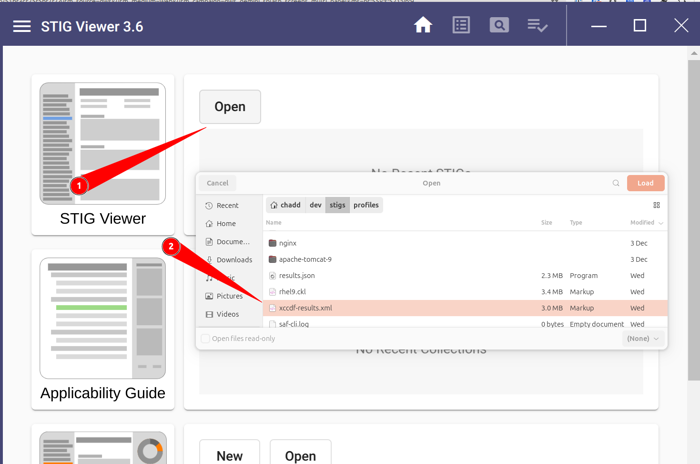Select Downloads in the file dialog sidebar

(x=233, y=260)
